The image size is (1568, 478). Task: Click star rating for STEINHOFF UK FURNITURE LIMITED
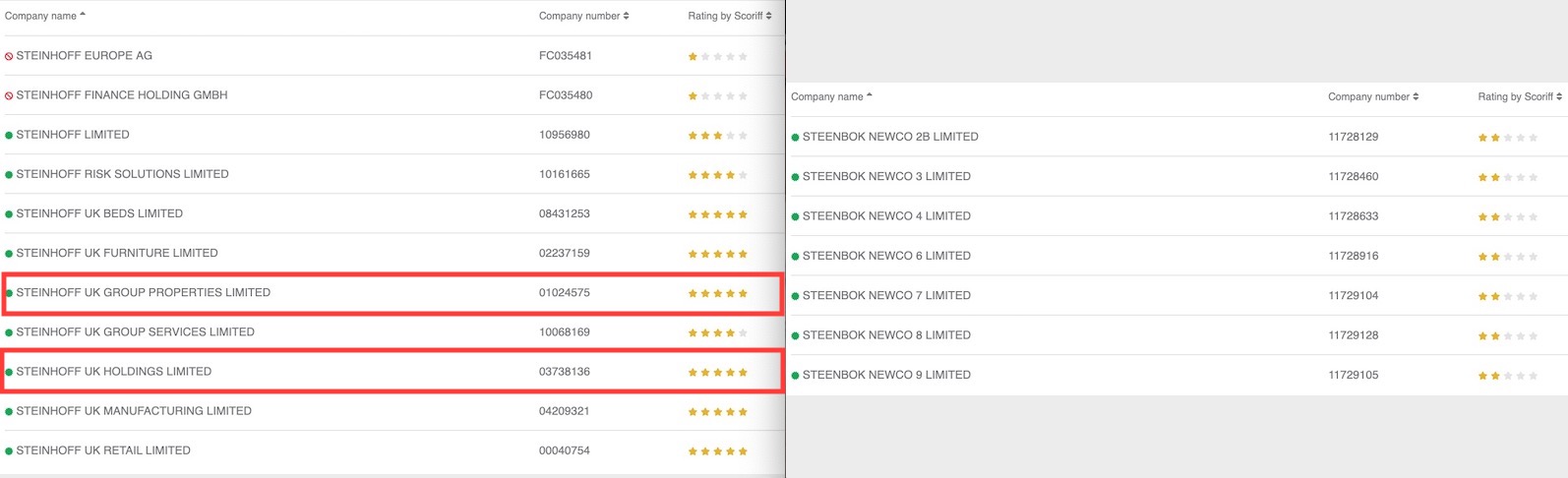click(x=717, y=254)
